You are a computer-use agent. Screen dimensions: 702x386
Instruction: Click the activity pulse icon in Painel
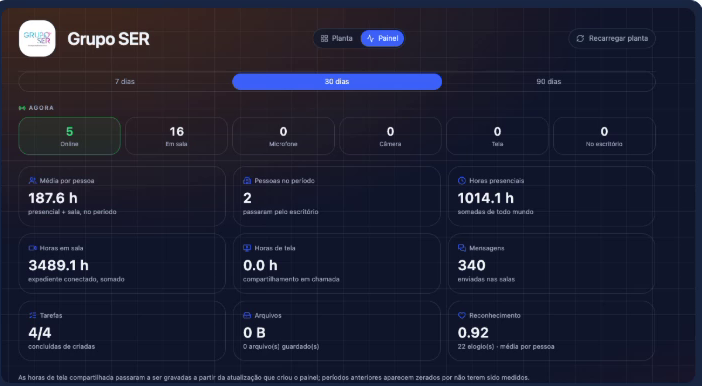coord(370,39)
